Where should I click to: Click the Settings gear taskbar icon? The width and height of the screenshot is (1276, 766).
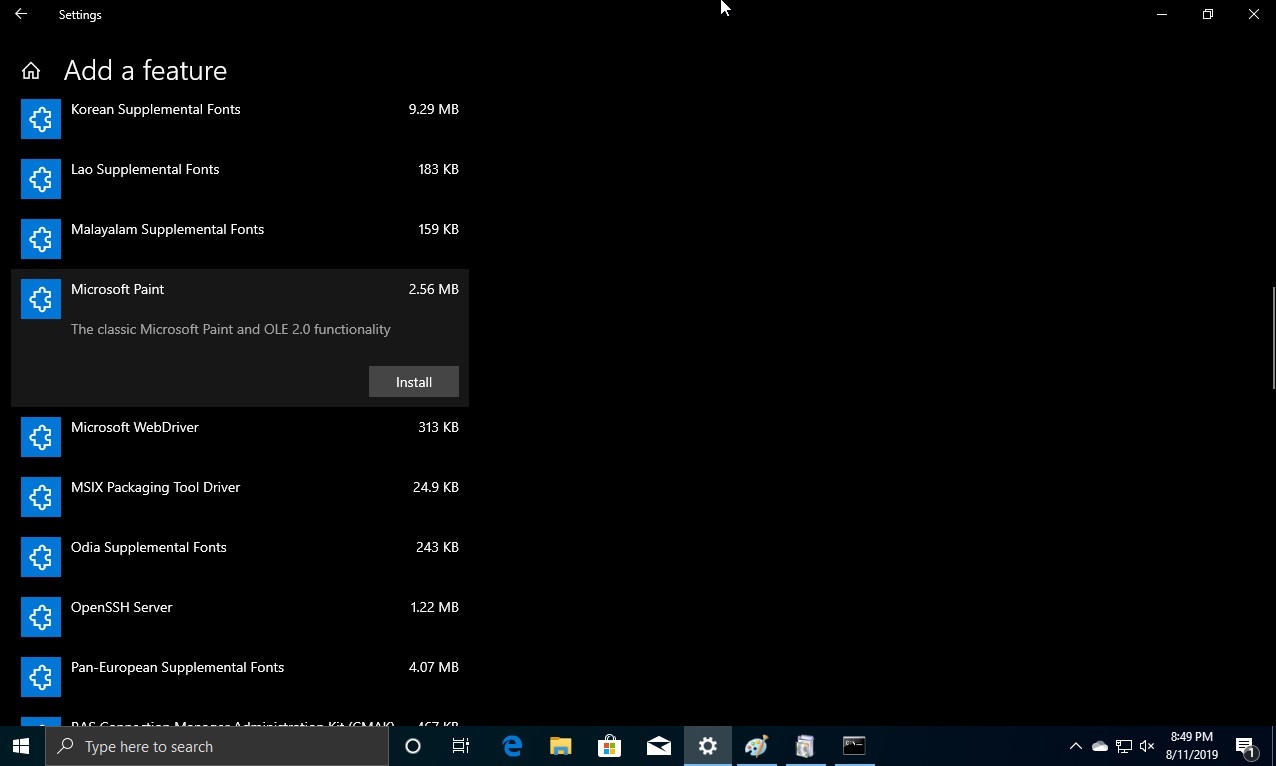point(708,746)
